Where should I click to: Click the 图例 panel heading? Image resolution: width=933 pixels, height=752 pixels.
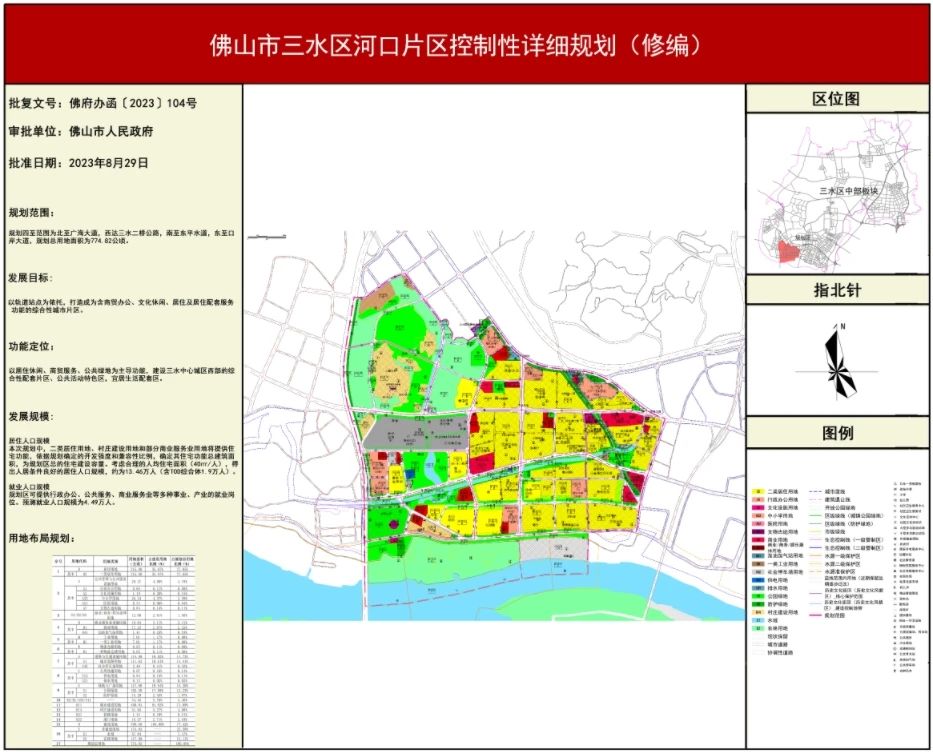click(837, 434)
